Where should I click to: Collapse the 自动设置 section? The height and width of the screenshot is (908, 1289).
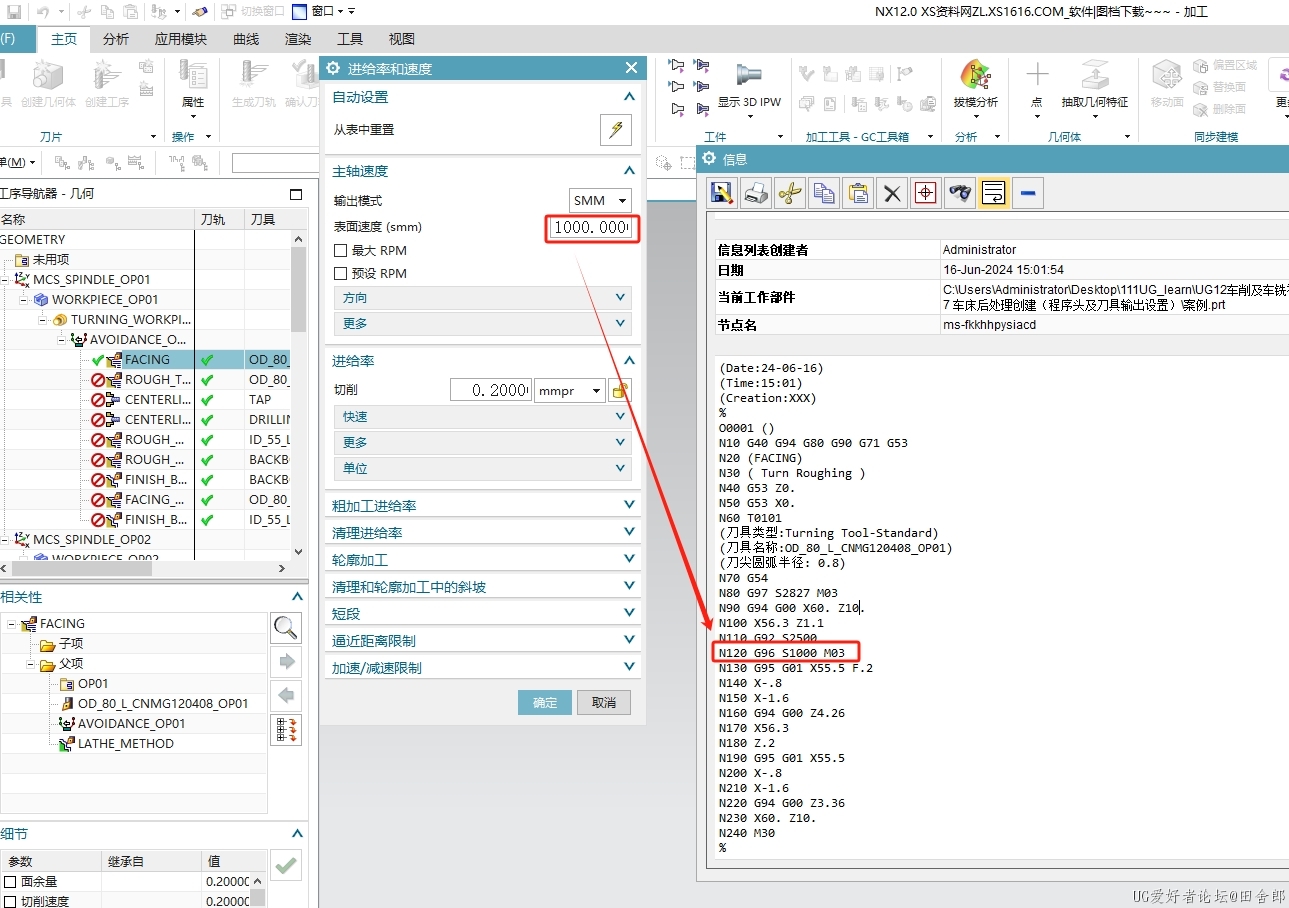(x=629, y=97)
